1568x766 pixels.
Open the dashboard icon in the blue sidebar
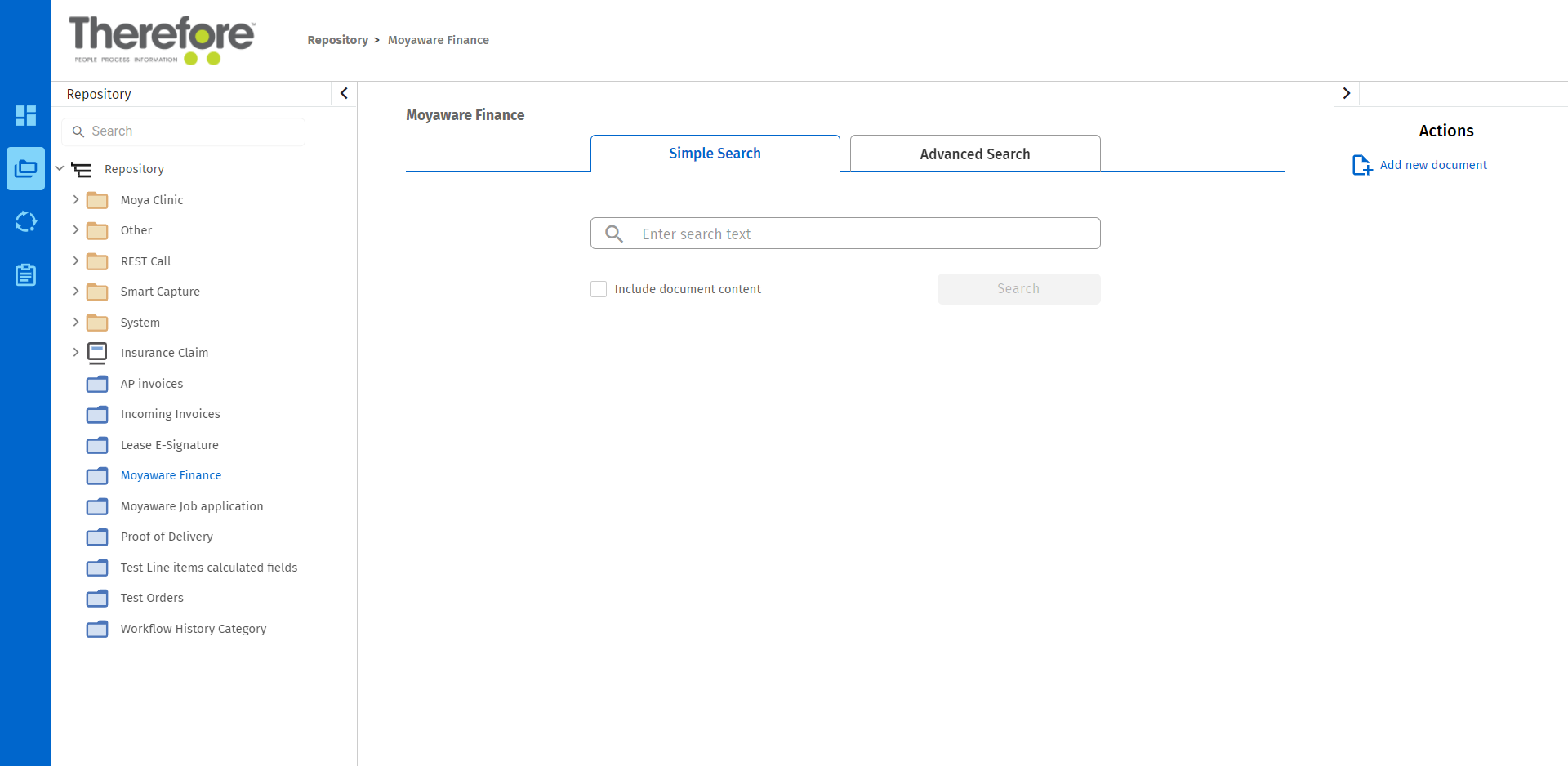point(25,115)
